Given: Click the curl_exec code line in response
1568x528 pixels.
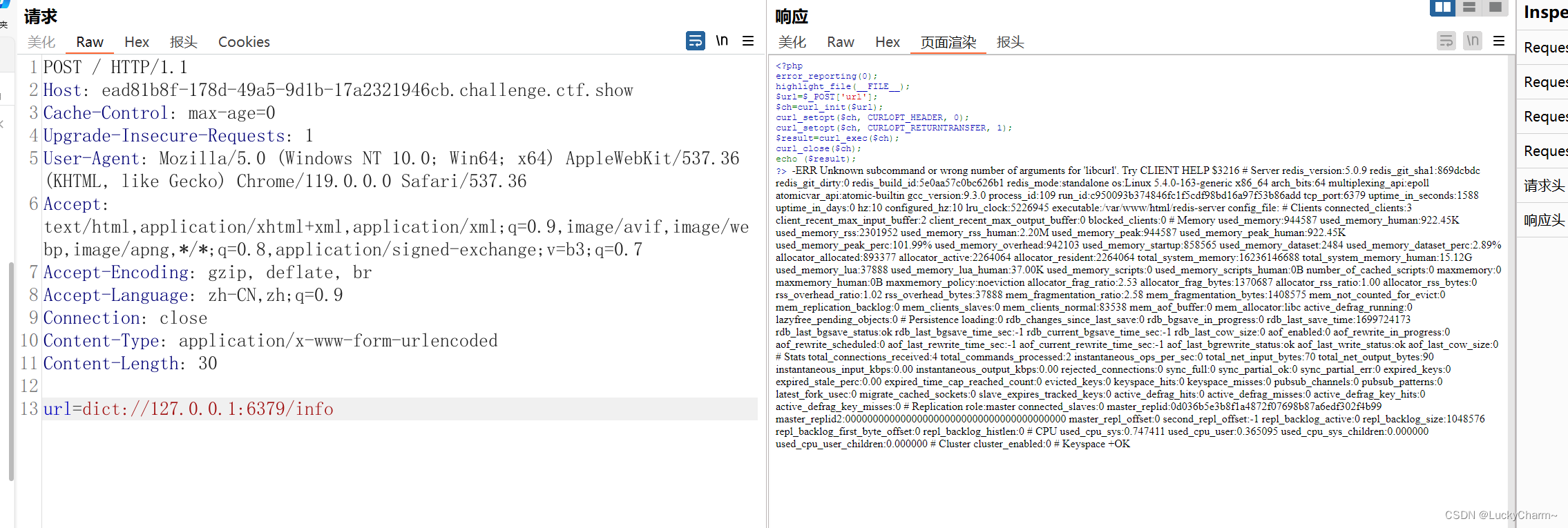Looking at the screenshot, I should pos(837,139).
